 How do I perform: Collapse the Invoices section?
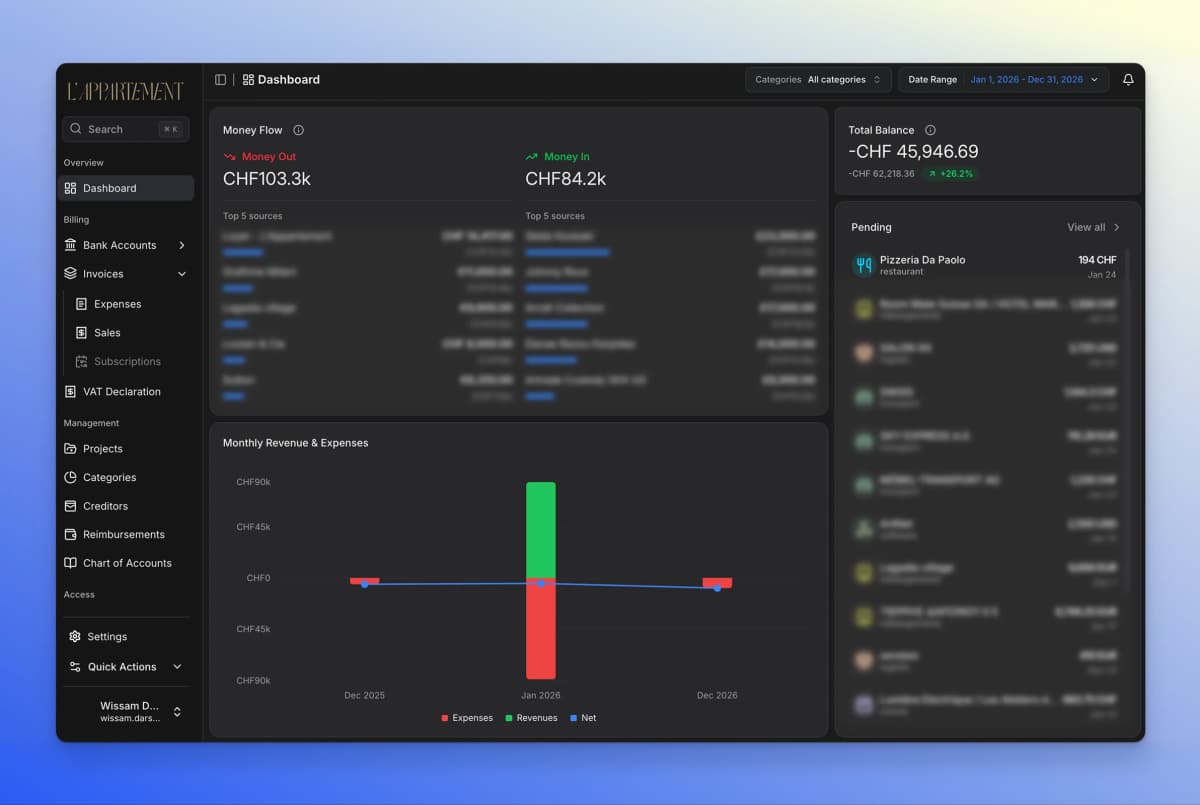(x=181, y=274)
